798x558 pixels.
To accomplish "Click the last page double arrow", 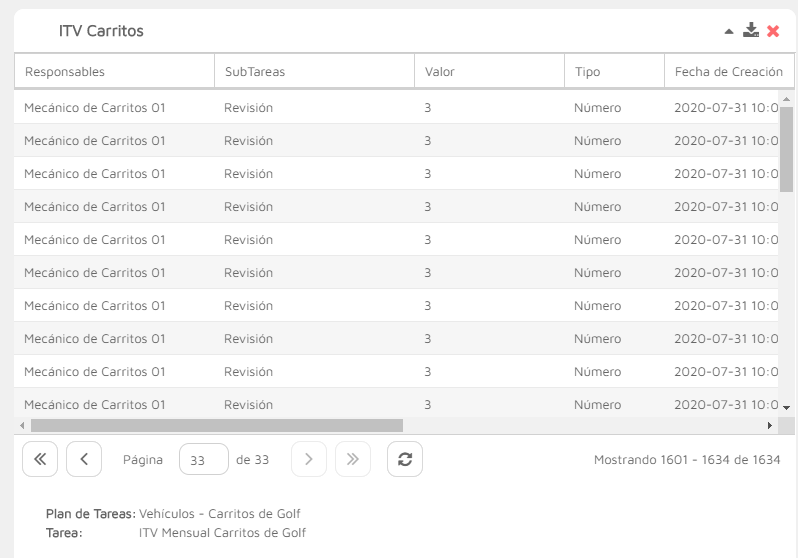I will click(x=353, y=459).
